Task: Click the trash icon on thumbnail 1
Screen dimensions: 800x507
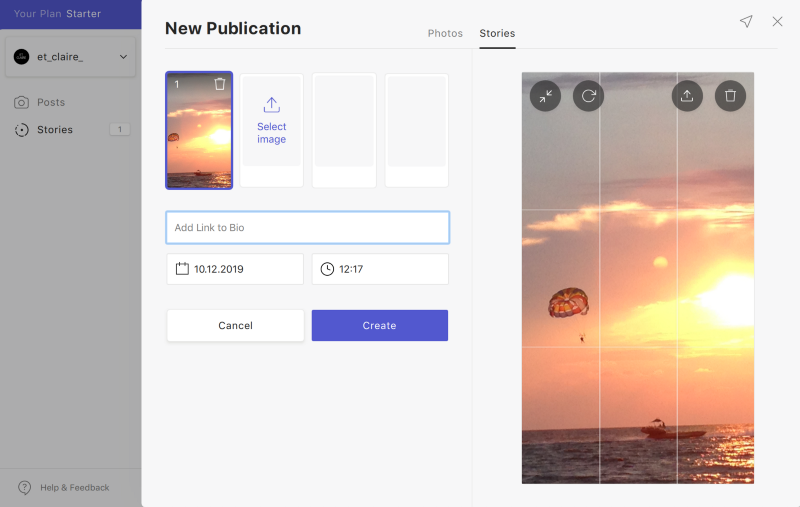Action: (219, 84)
